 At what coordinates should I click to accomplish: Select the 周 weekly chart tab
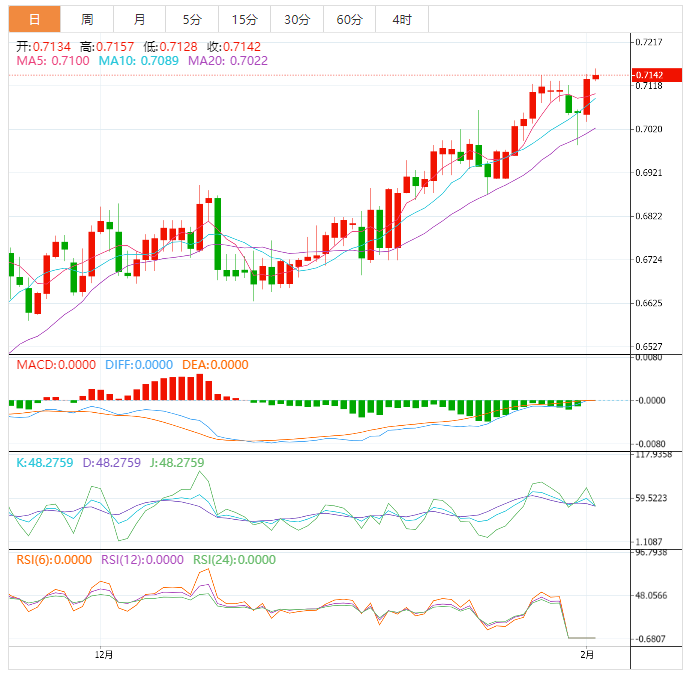87,19
